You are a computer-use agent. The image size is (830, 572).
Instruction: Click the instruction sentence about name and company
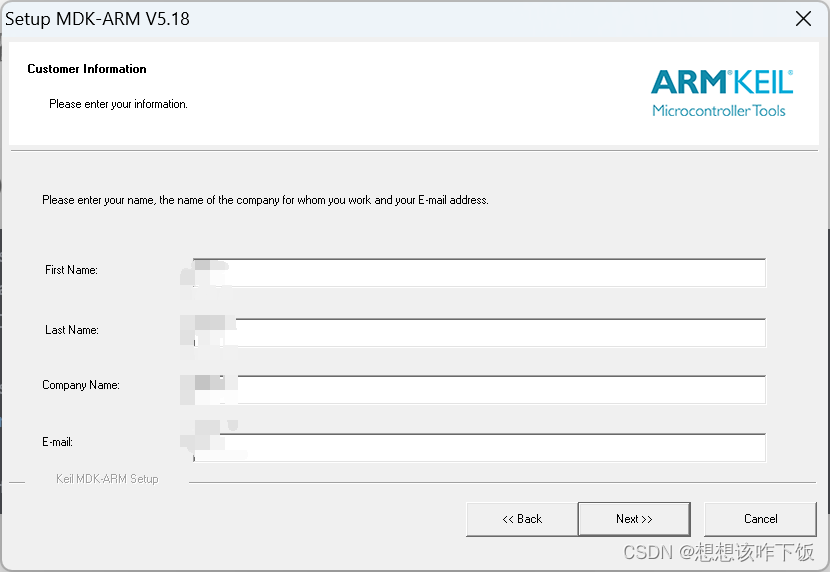tap(265, 200)
